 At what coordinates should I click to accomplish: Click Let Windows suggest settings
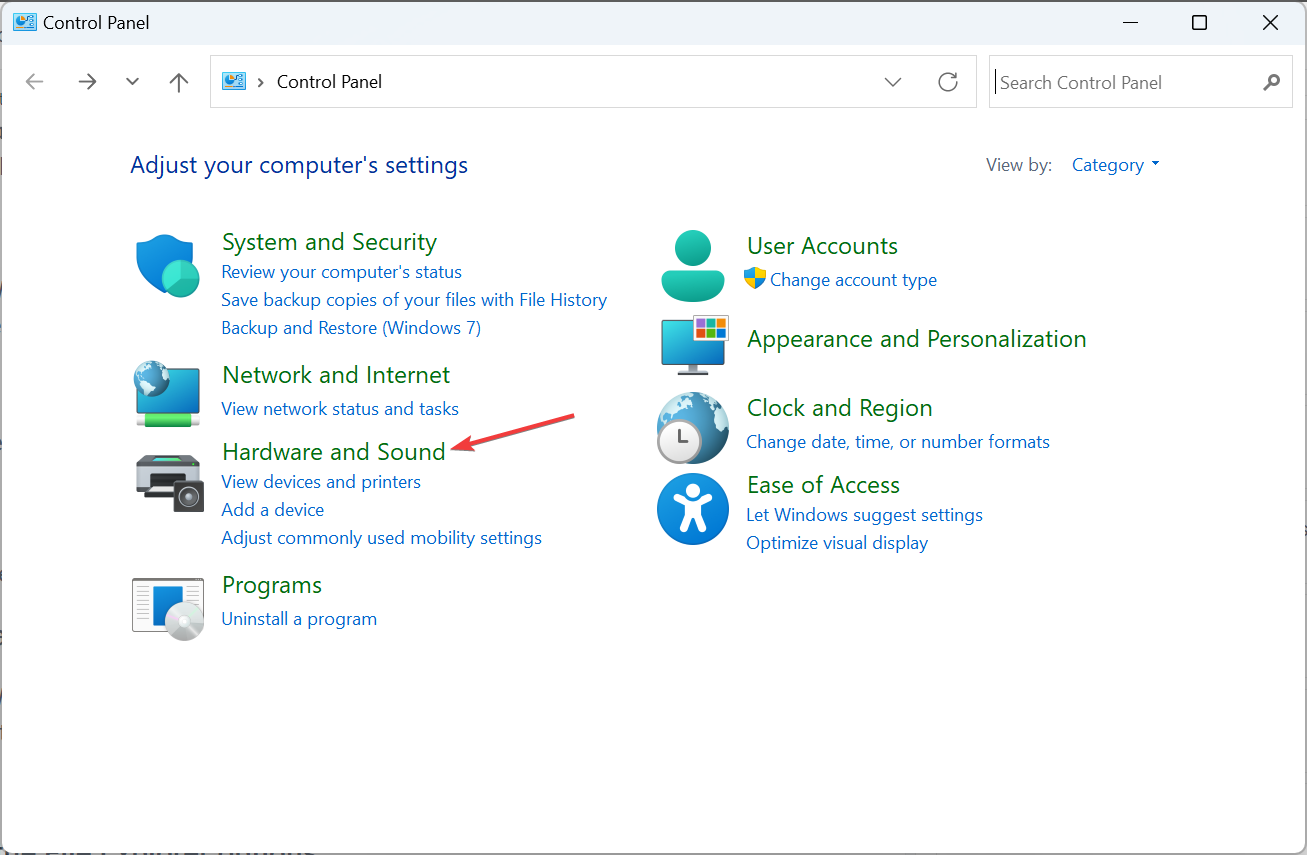point(864,515)
